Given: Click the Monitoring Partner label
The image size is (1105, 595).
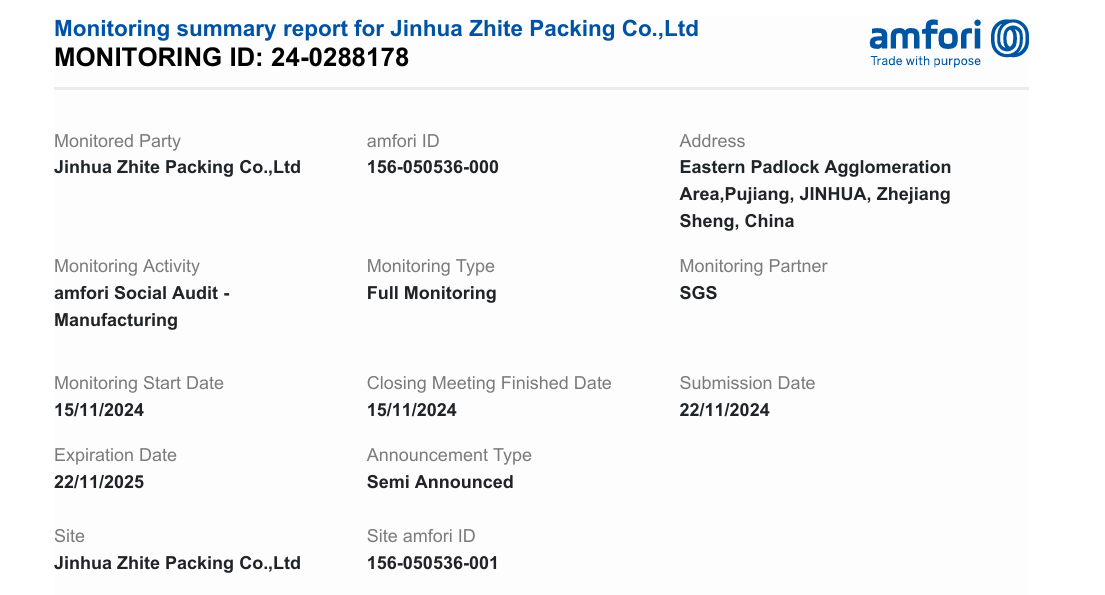Looking at the screenshot, I should click(x=753, y=266).
